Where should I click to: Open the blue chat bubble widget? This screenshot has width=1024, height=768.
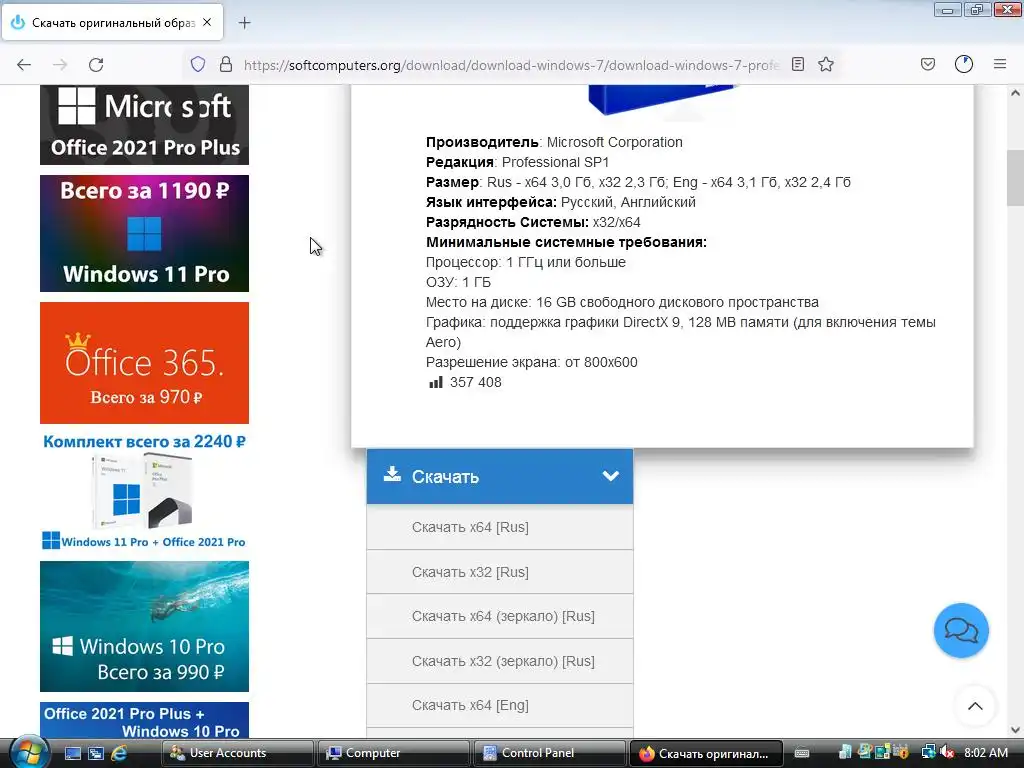(x=961, y=630)
